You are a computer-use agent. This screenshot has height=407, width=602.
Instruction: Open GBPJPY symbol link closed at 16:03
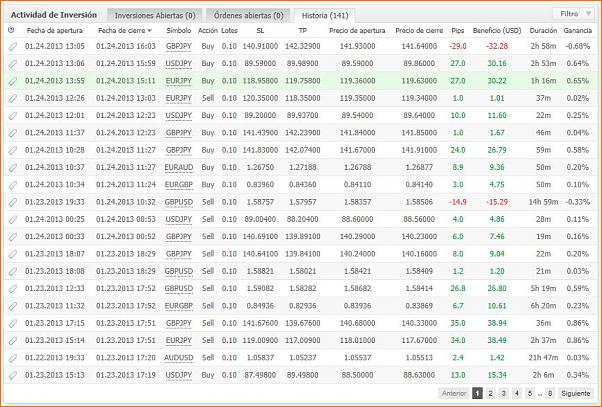(x=179, y=46)
